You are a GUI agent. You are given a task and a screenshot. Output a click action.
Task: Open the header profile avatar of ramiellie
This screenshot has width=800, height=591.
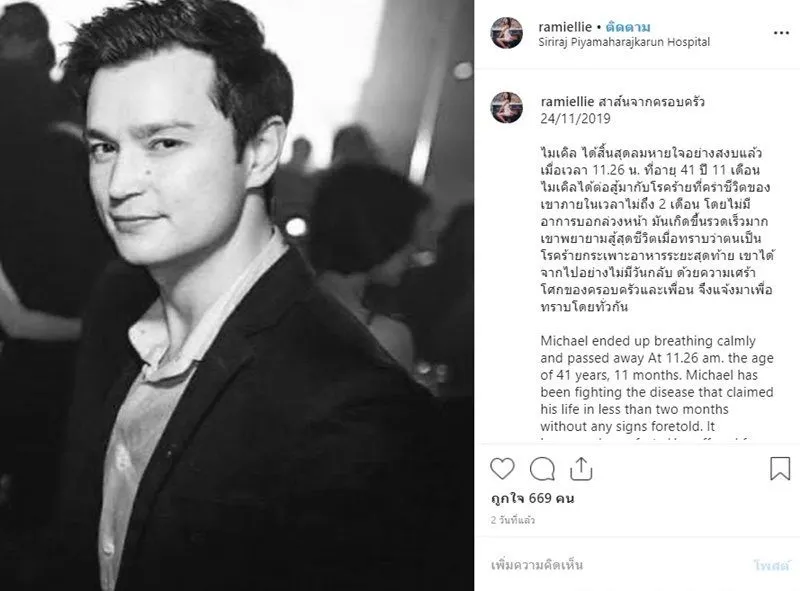[507, 33]
